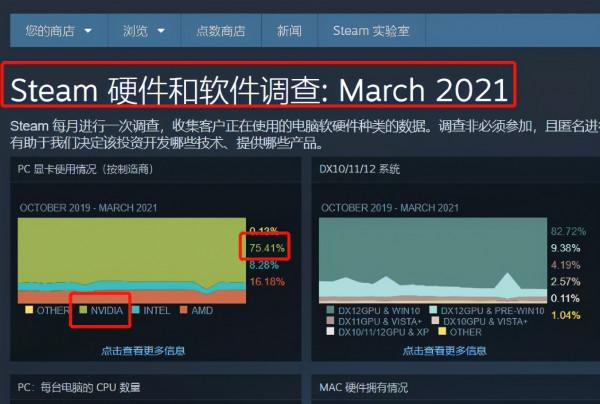The height and width of the screenshot is (404, 600).
Task: Click the 16.18% AMD value
Action: coord(267,282)
